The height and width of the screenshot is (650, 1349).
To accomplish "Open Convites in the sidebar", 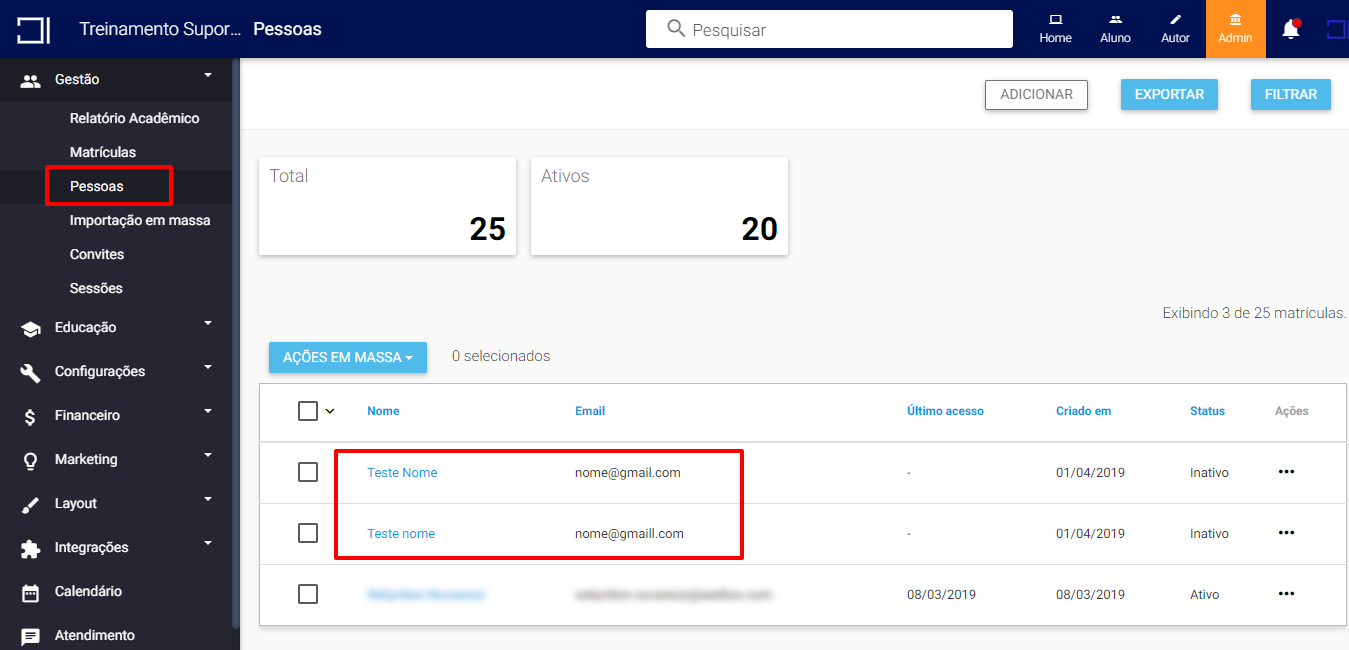I will 97,254.
